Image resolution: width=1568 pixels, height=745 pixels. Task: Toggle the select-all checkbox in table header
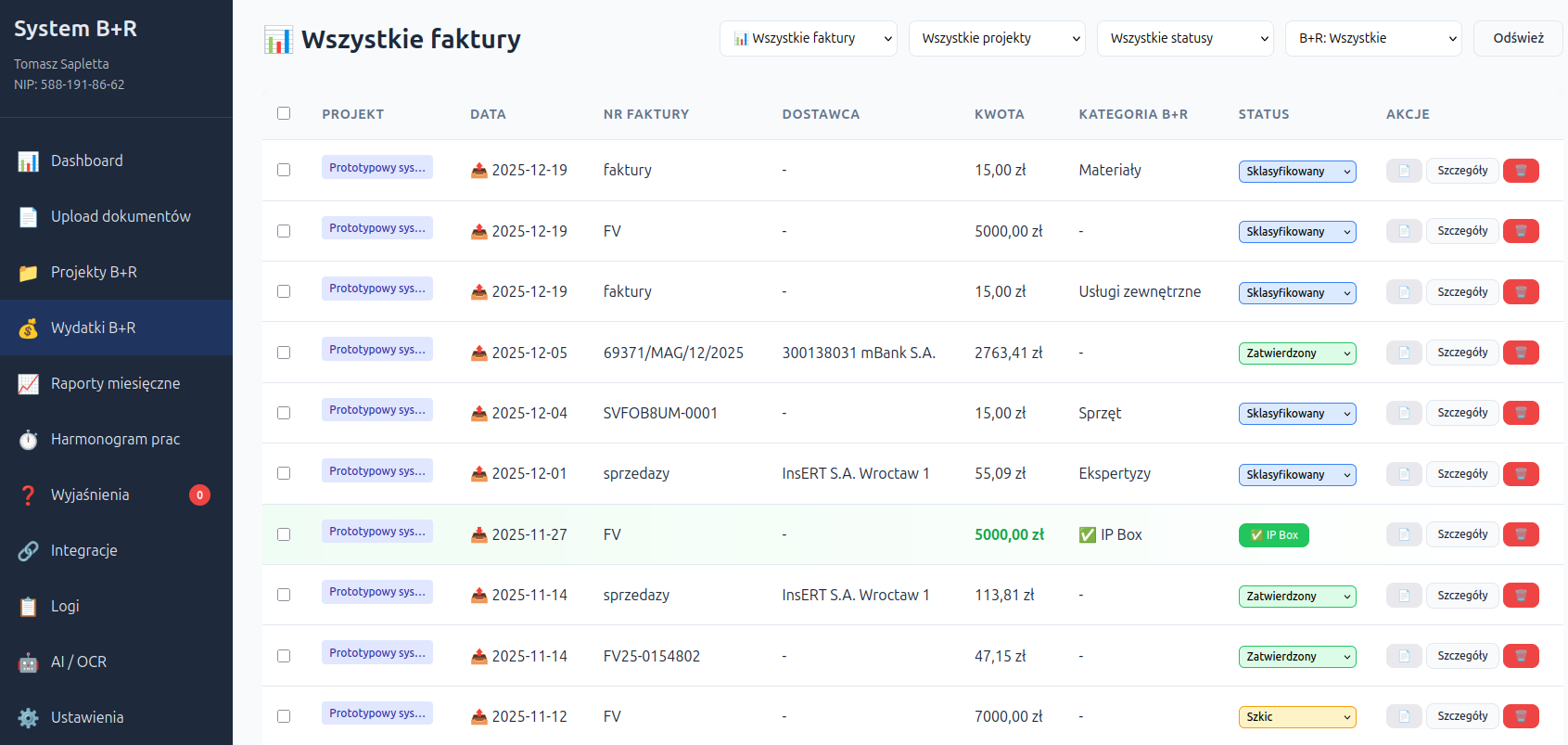click(284, 113)
